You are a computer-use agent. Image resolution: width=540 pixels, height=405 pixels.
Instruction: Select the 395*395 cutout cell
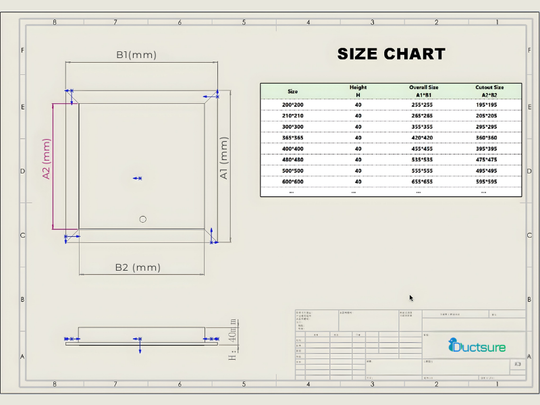(486, 149)
